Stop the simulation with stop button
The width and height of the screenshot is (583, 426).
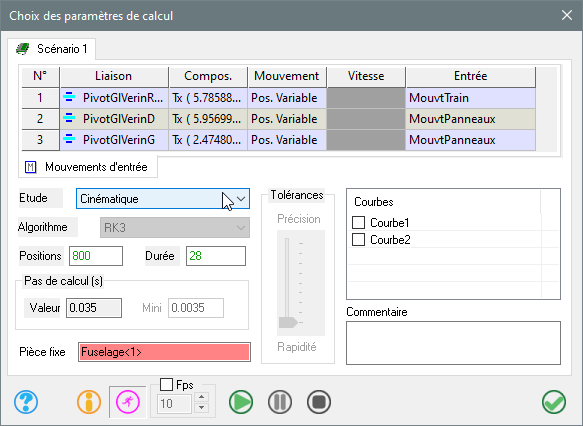(319, 402)
